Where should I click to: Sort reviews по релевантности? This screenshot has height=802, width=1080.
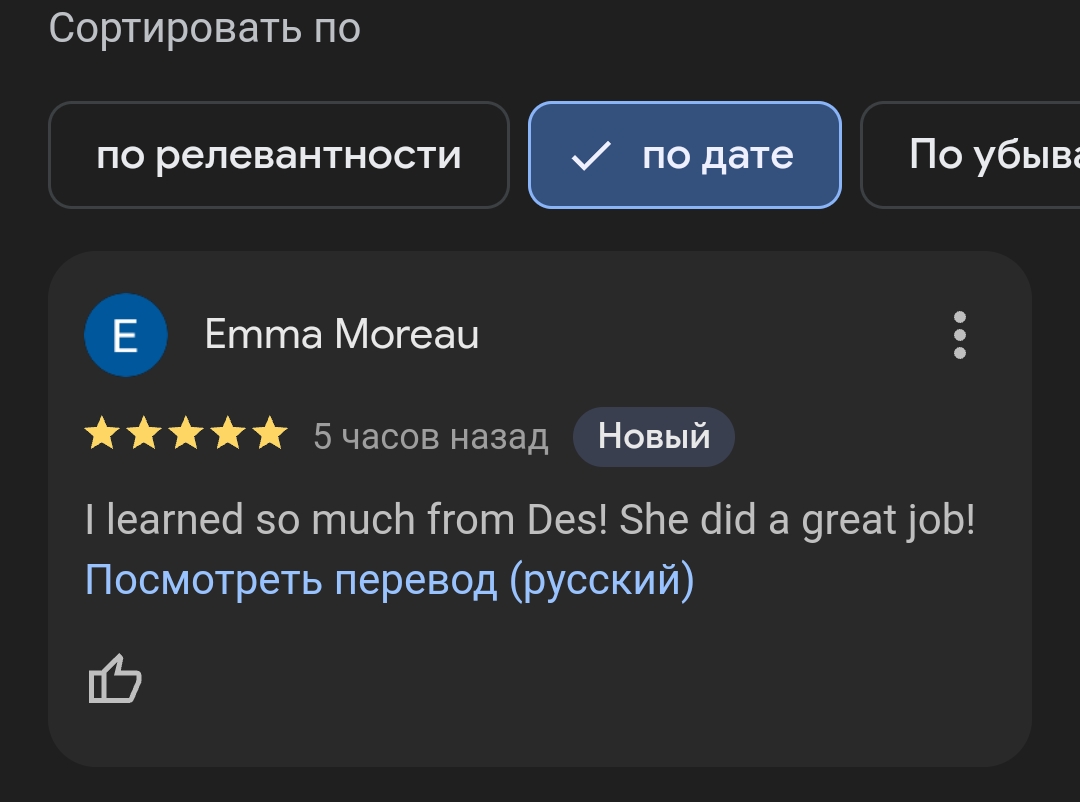click(278, 155)
